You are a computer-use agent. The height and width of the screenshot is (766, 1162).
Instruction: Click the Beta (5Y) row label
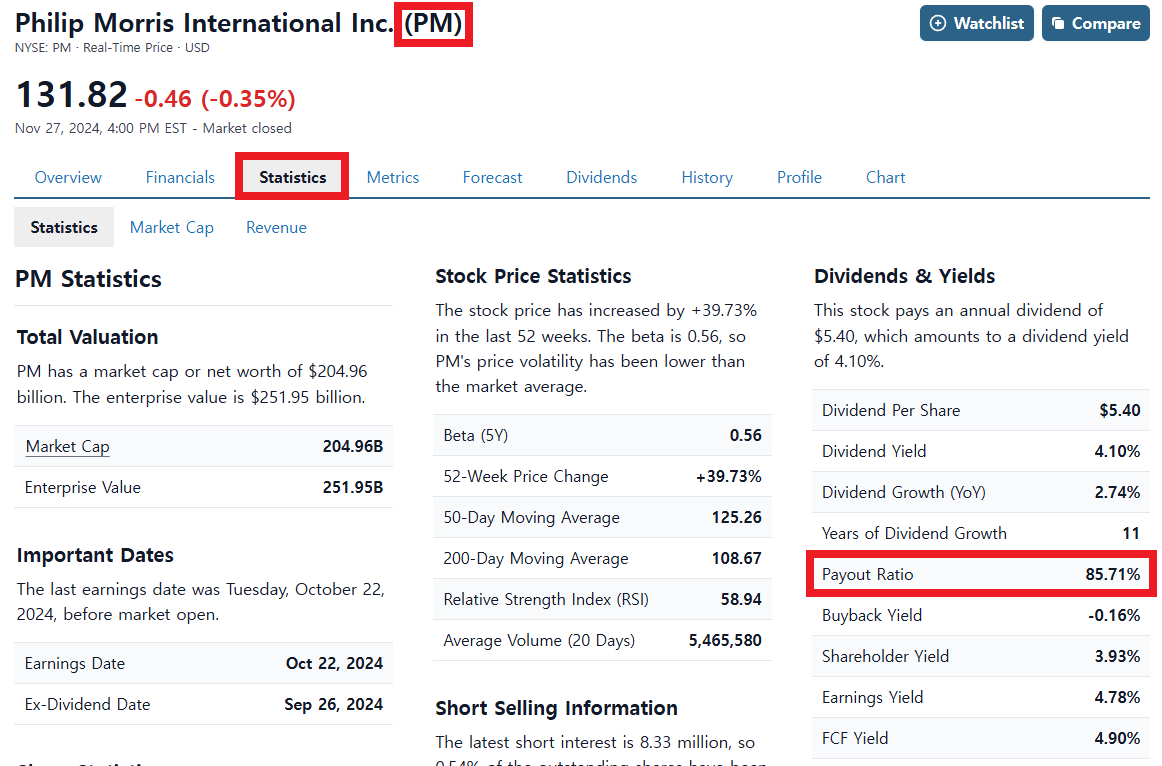click(x=476, y=436)
